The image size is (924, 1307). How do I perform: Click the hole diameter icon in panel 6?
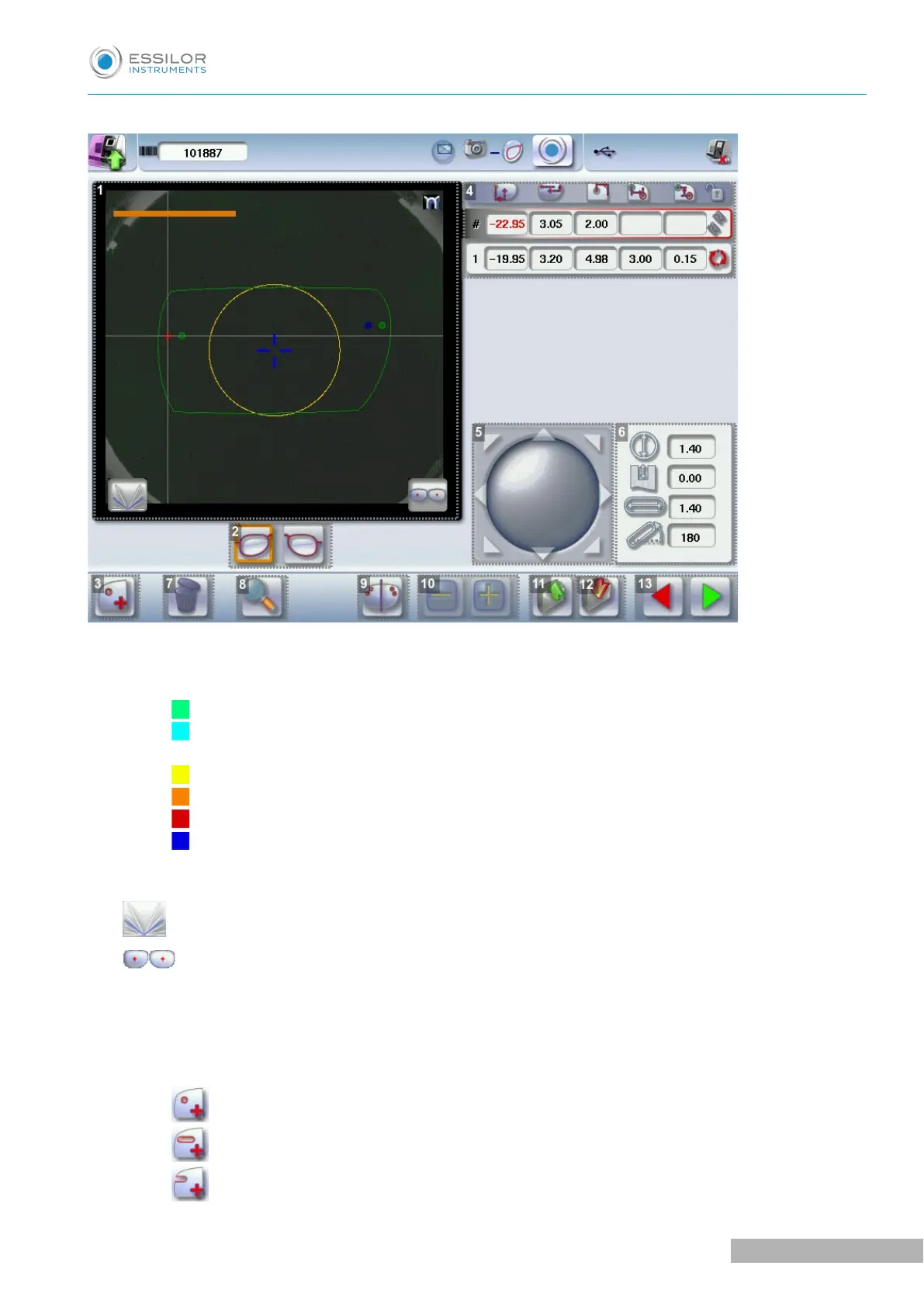[644, 446]
